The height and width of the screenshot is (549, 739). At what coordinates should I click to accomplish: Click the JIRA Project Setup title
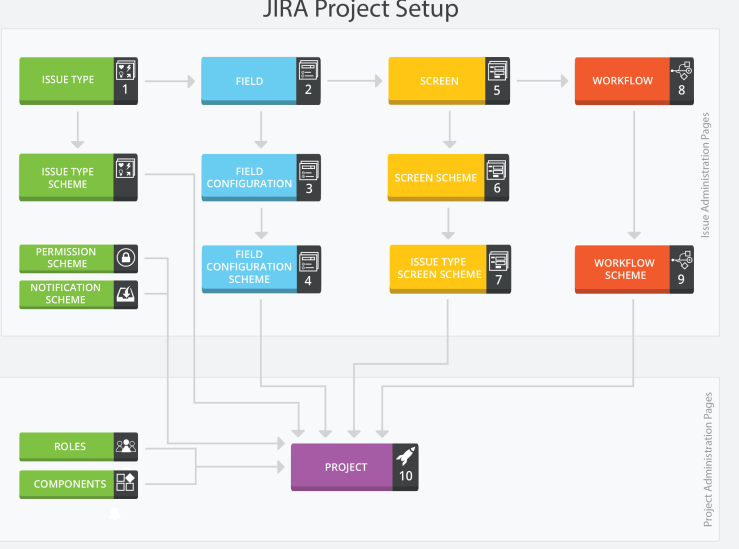point(360,10)
